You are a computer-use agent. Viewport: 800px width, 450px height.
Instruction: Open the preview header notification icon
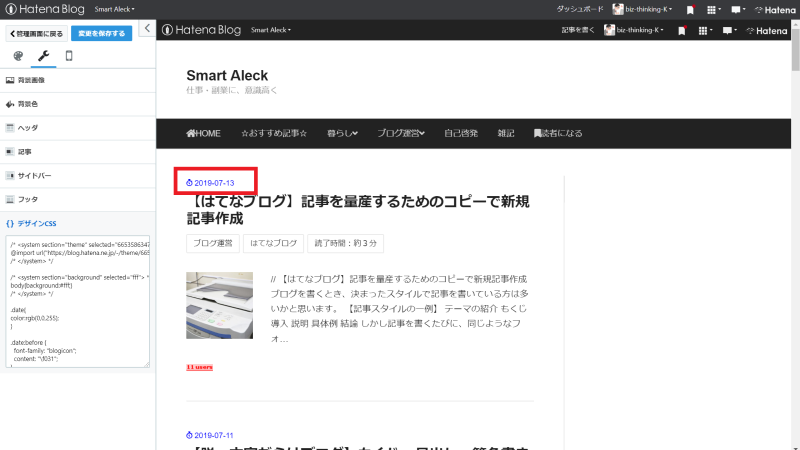tap(730, 31)
